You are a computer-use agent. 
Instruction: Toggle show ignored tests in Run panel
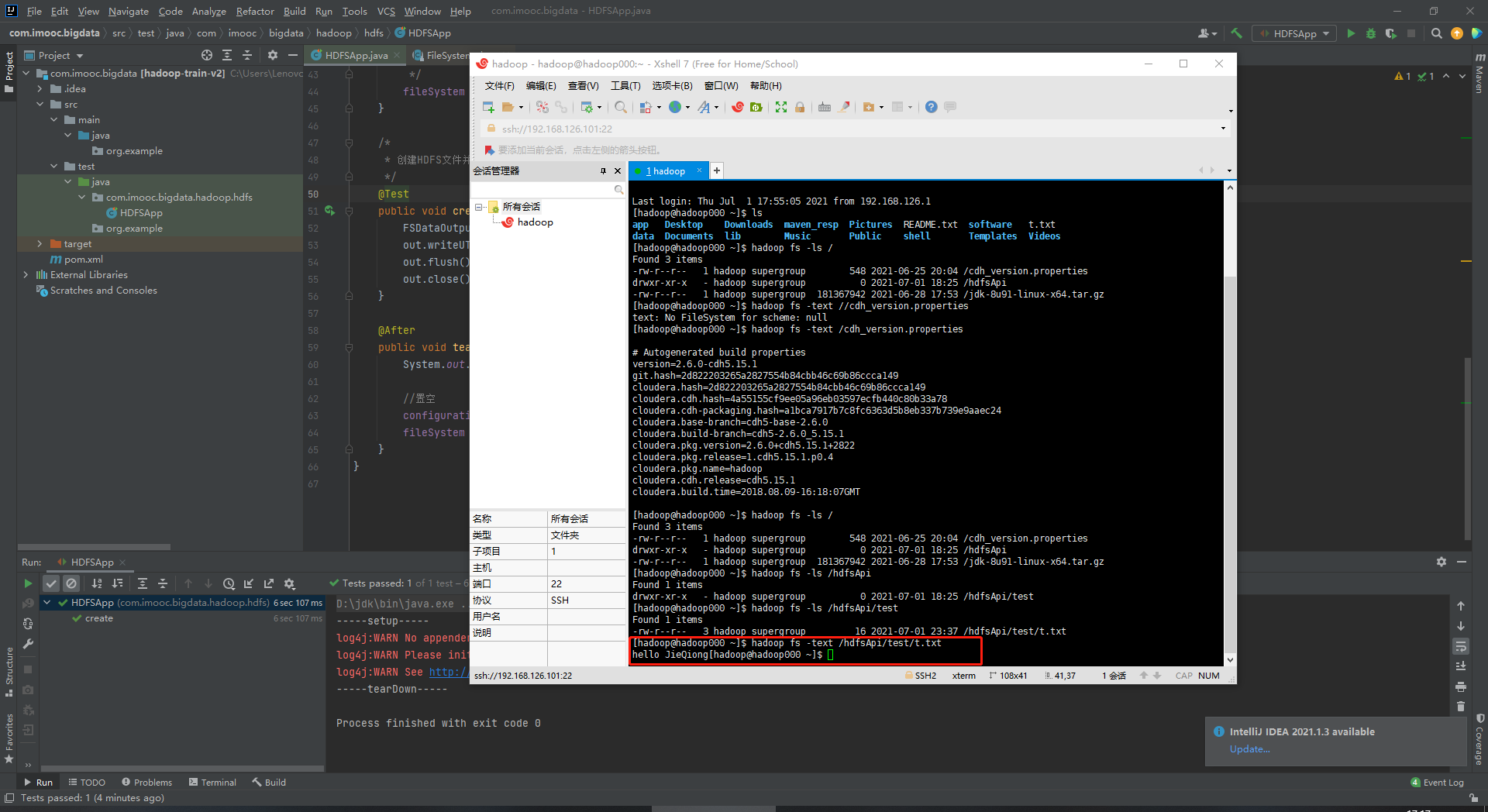click(x=71, y=583)
